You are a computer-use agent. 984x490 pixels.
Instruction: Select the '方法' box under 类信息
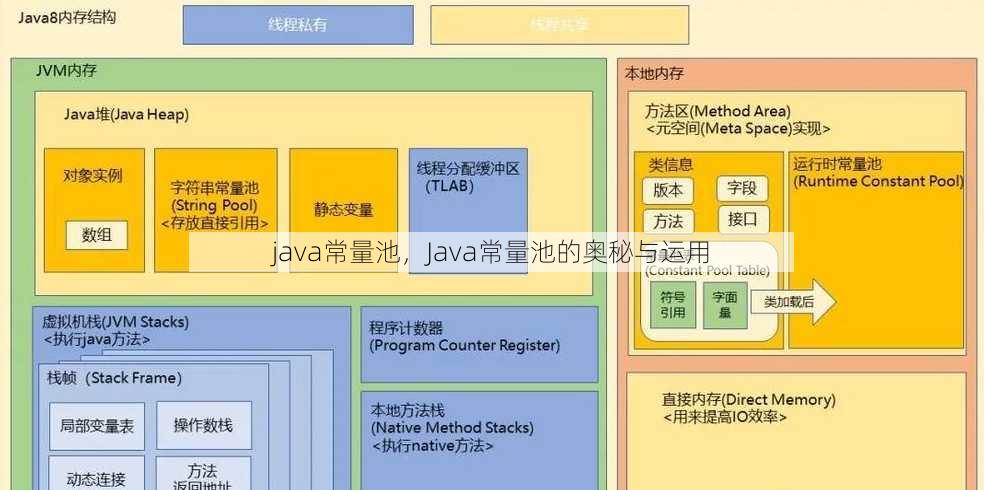(x=668, y=221)
